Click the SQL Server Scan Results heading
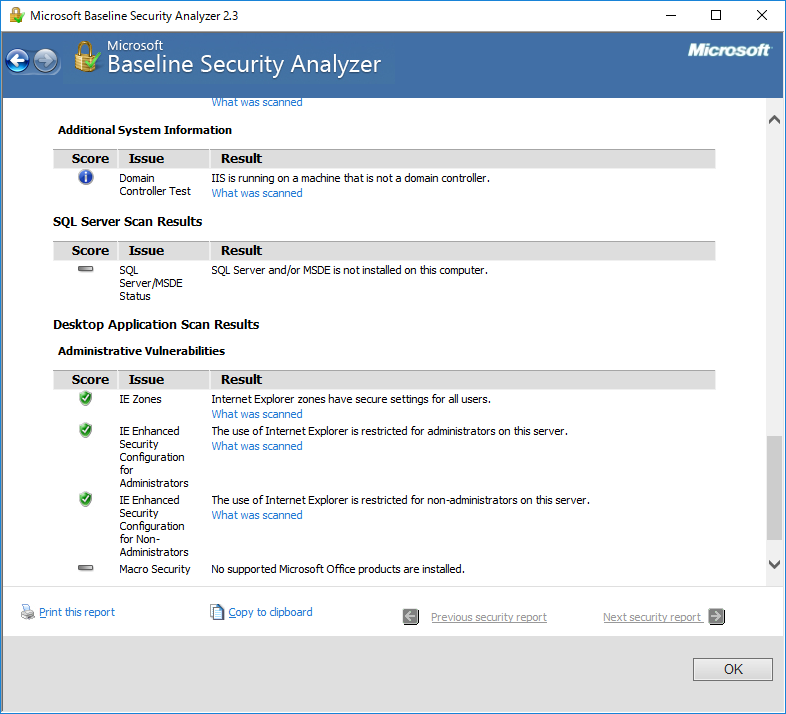 coord(128,222)
